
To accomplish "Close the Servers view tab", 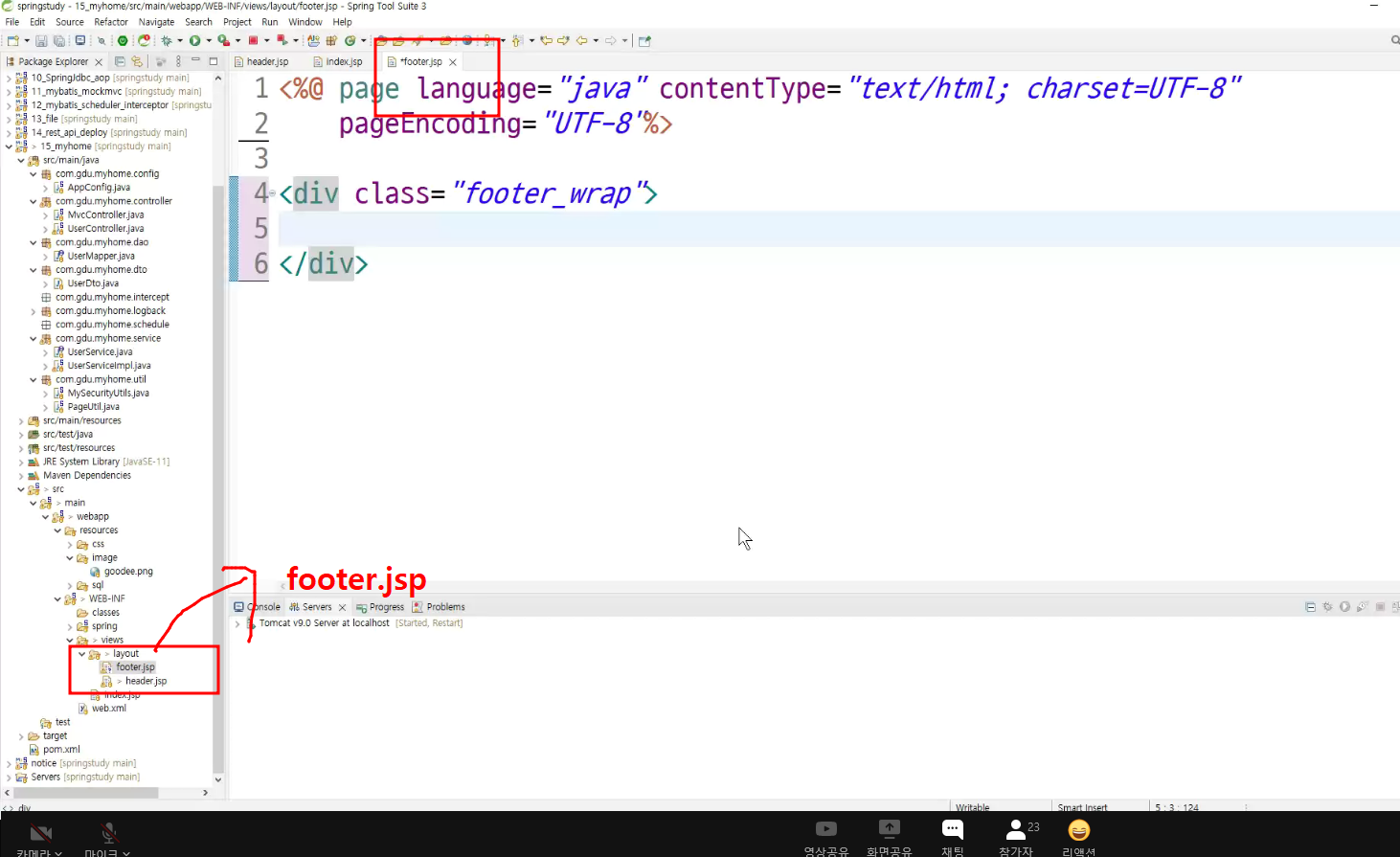I will (342, 607).
